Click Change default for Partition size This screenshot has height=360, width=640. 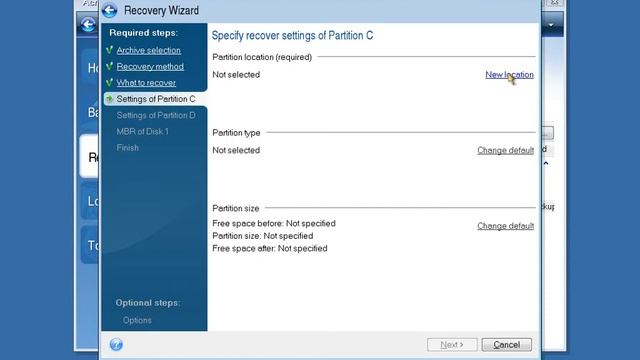(x=506, y=226)
